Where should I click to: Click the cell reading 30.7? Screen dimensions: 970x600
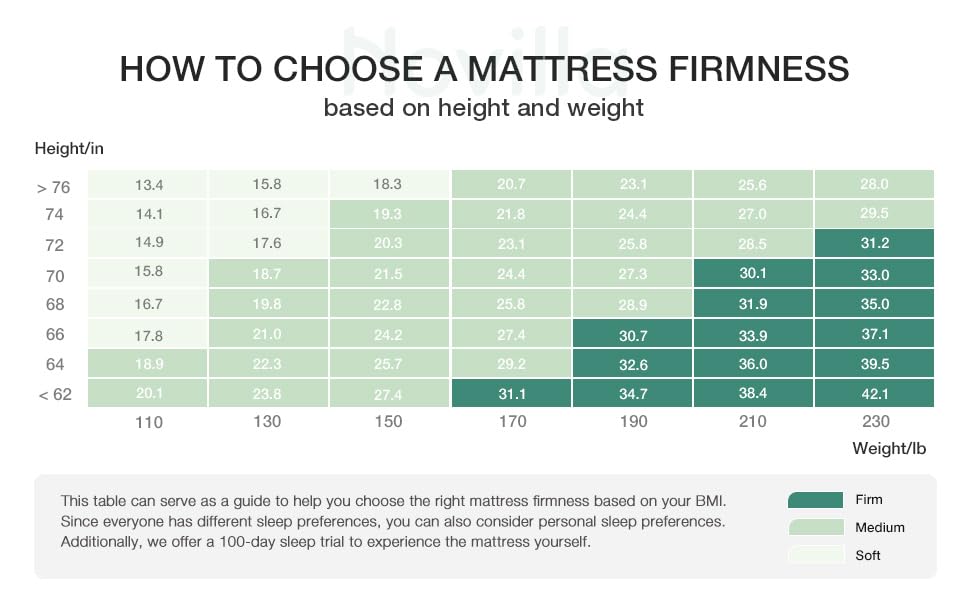click(632, 333)
